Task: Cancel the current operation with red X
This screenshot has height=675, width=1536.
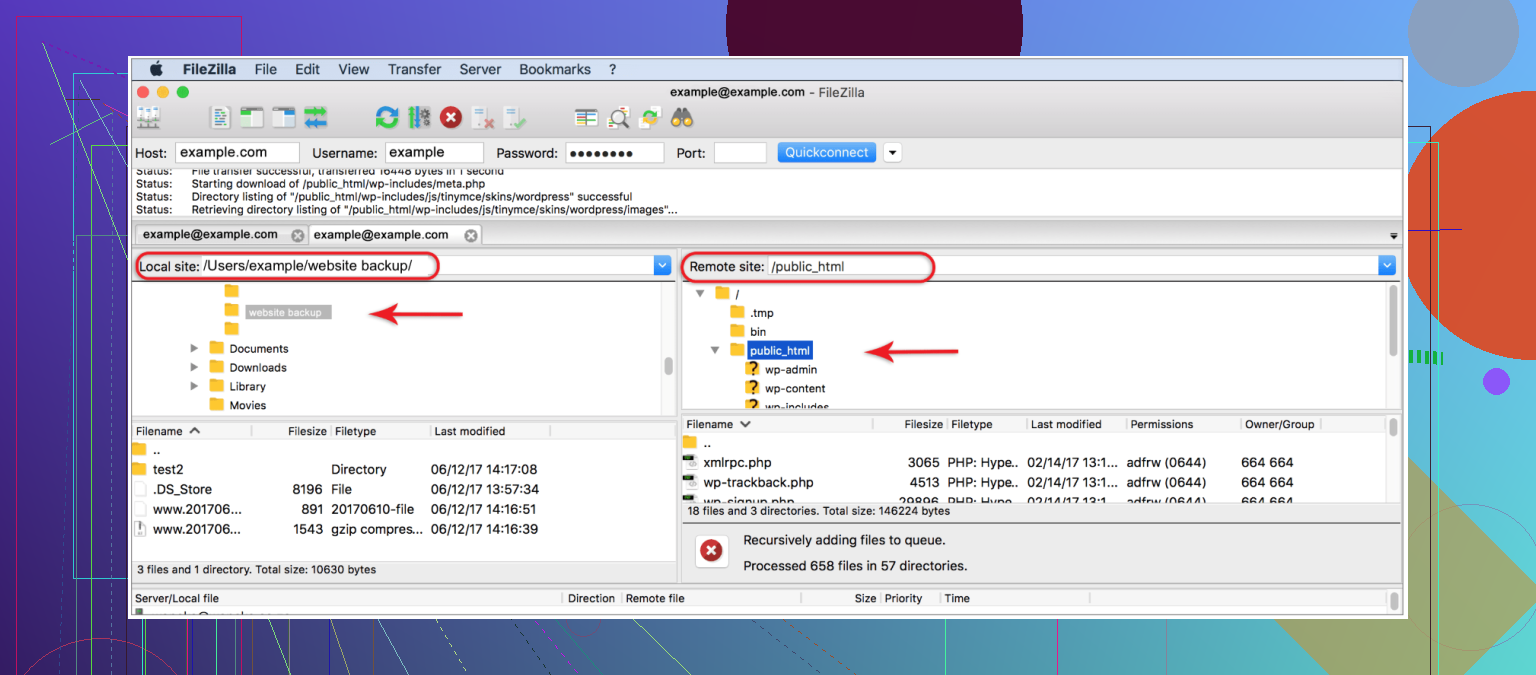Action: point(451,118)
